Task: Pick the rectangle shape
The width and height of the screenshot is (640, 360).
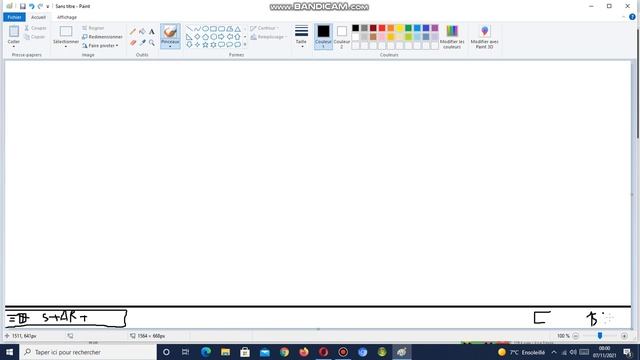Action: (x=213, y=29)
